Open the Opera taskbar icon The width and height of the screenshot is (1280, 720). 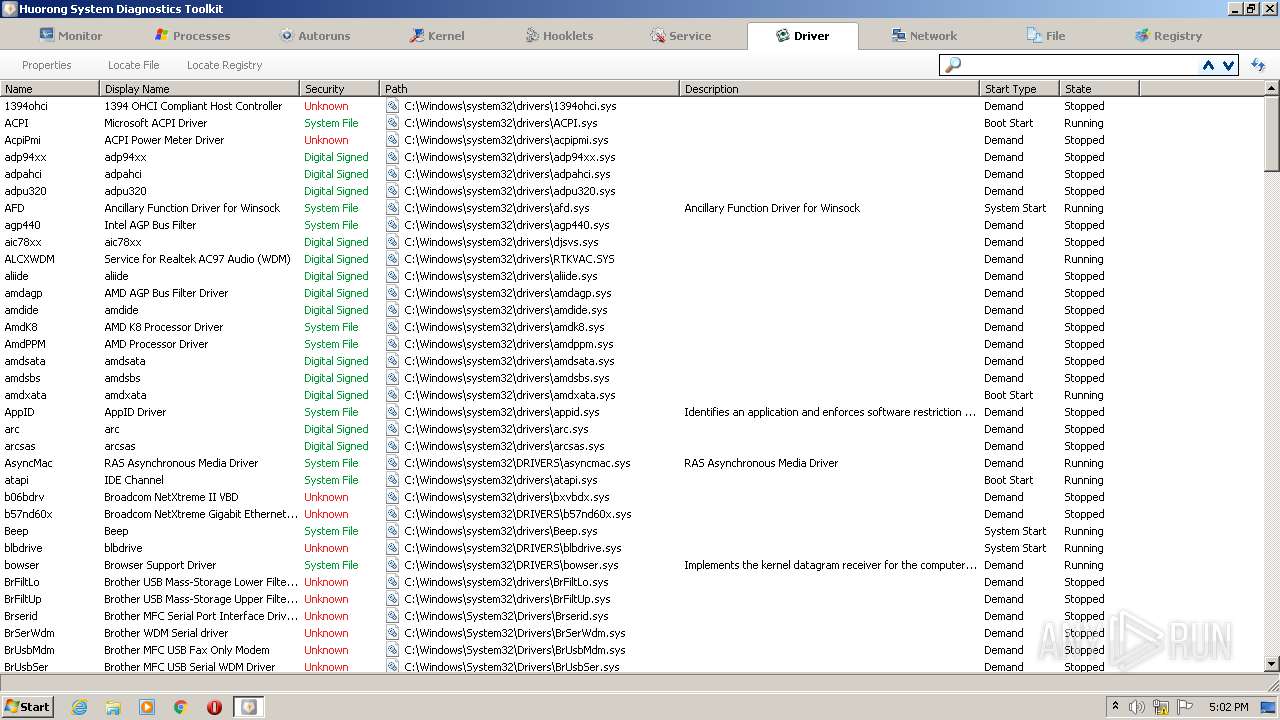point(214,707)
